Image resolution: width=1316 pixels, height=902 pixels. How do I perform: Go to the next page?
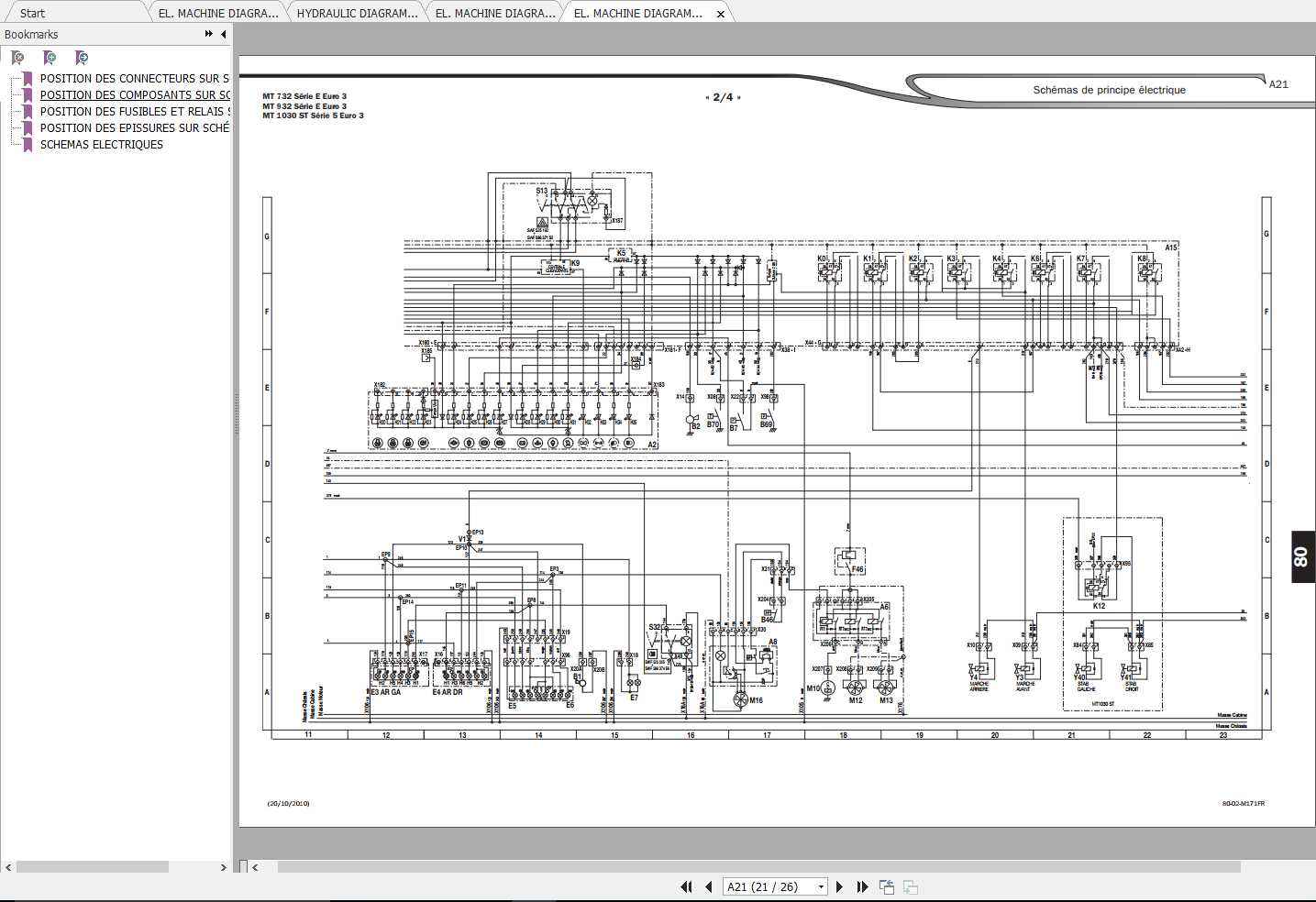[839, 886]
